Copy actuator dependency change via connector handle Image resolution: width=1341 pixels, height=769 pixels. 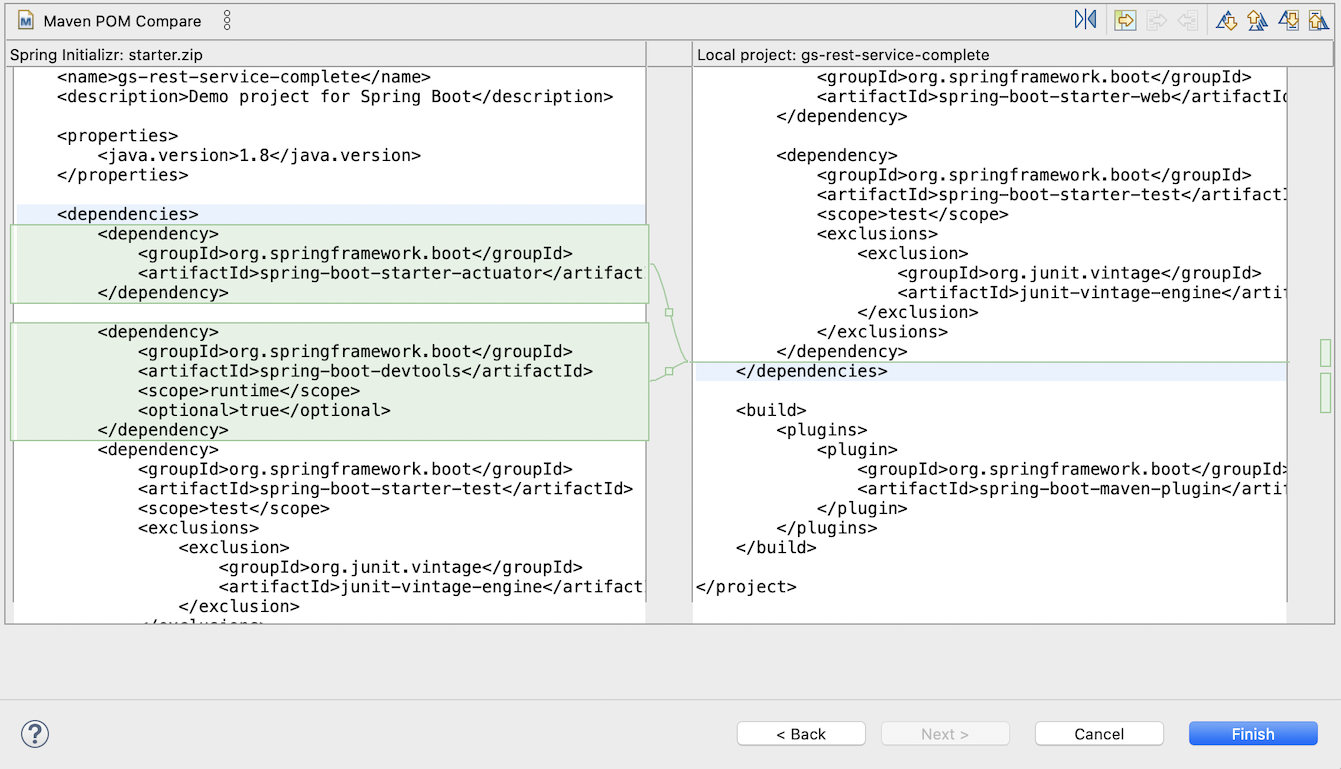pos(669,312)
